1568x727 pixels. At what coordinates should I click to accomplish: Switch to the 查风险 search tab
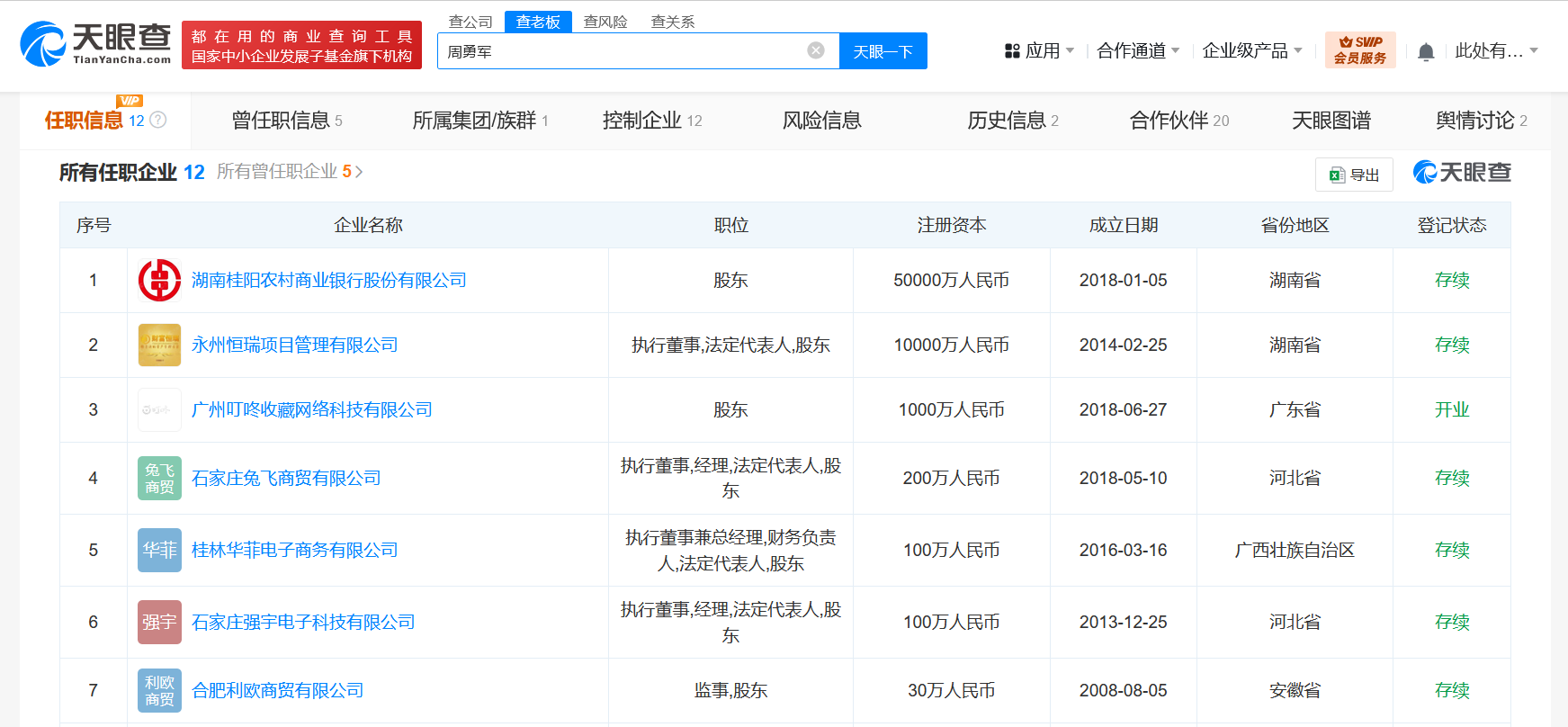pyautogui.click(x=605, y=22)
